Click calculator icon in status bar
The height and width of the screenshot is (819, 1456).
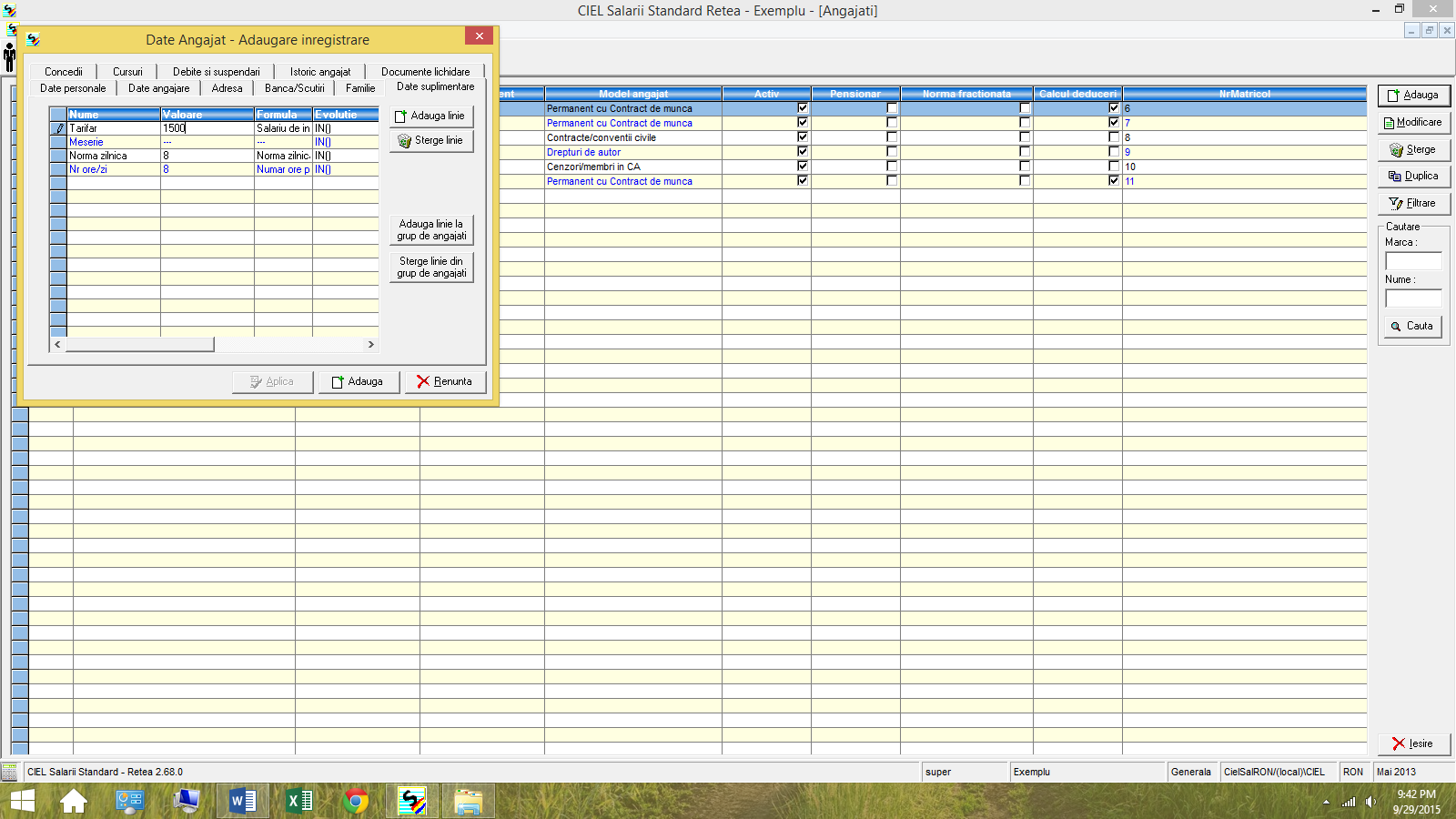(10, 772)
